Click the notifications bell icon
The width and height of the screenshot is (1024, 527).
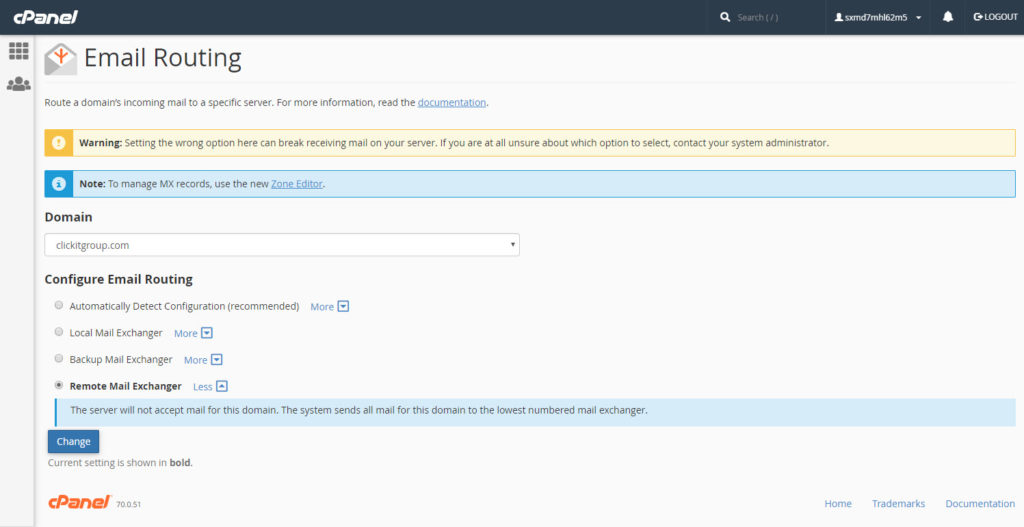click(x=948, y=17)
